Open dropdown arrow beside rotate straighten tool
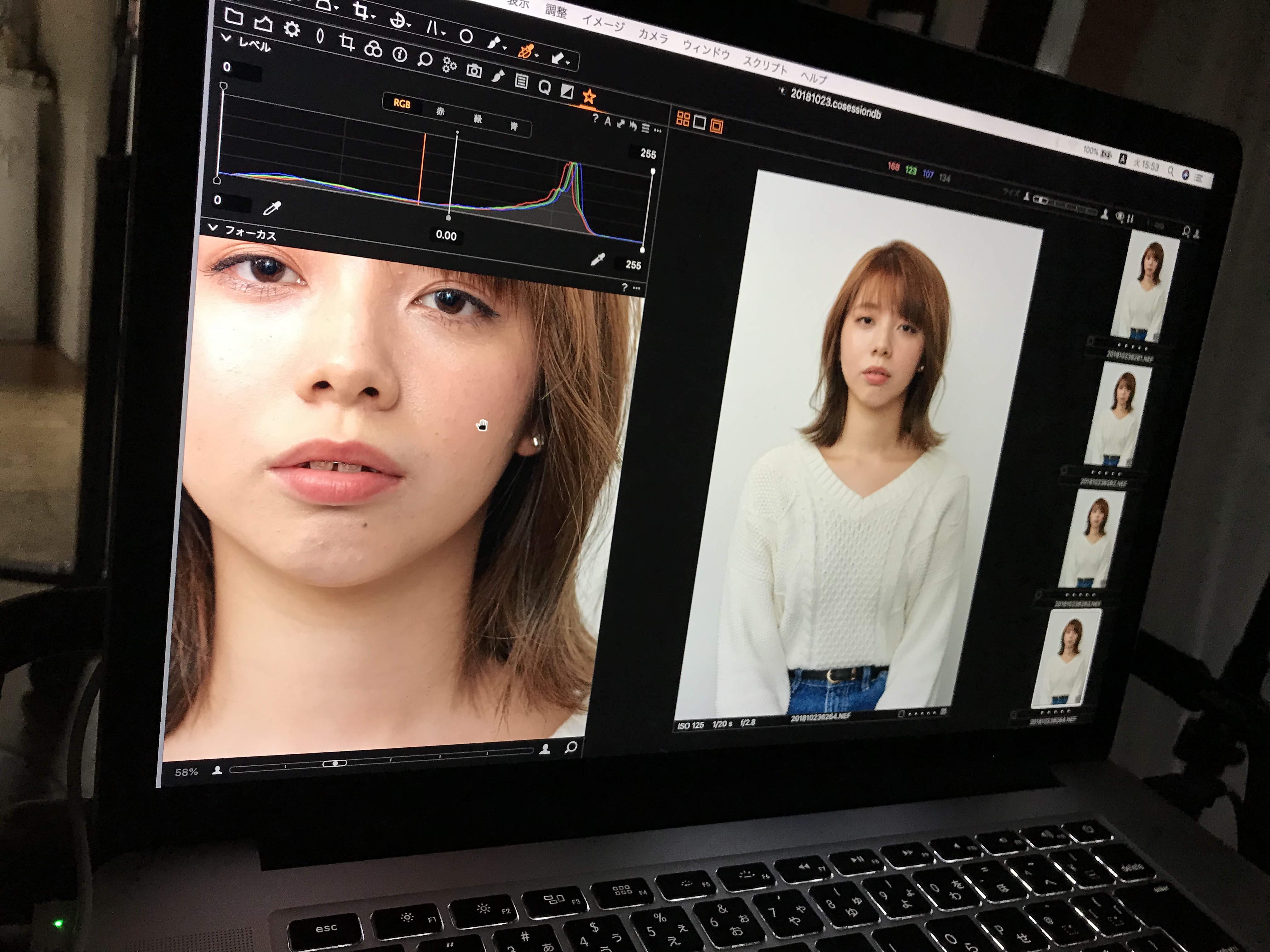Viewport: 1270px width, 952px height. 409,25
